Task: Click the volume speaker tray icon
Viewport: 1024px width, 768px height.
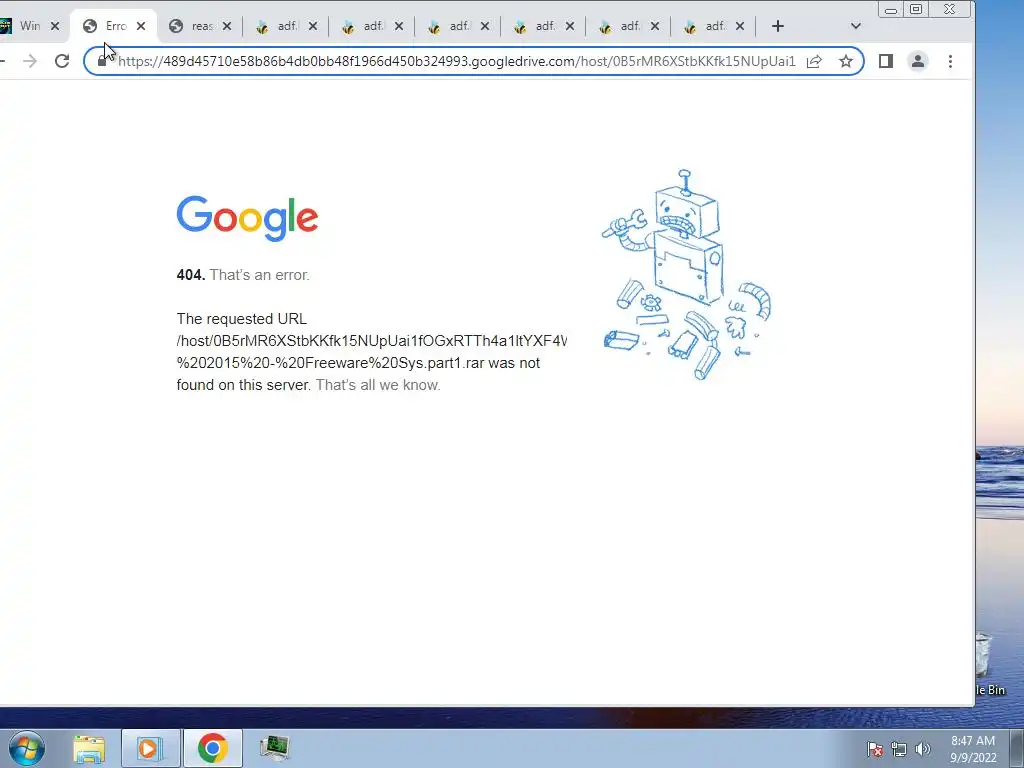Action: click(x=923, y=749)
